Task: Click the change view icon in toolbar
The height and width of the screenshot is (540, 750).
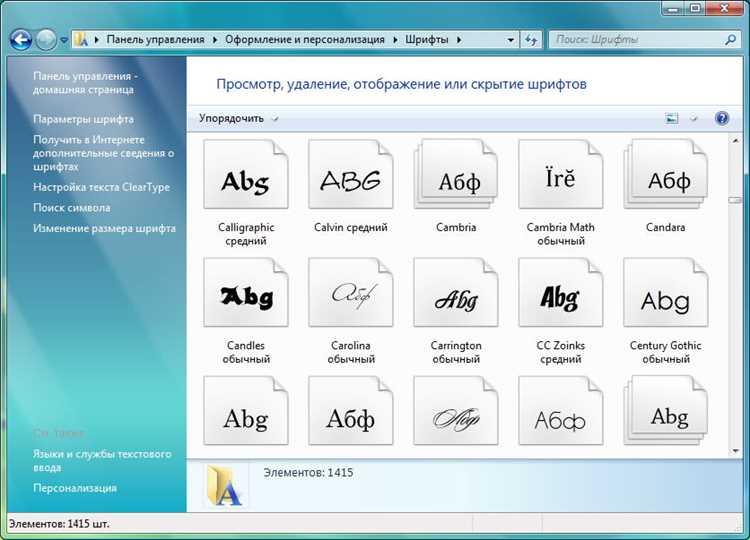Action: click(x=672, y=118)
